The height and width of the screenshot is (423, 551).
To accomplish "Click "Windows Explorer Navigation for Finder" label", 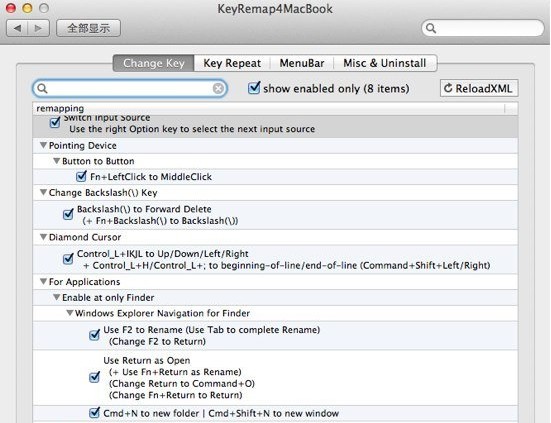I will click(162, 313).
